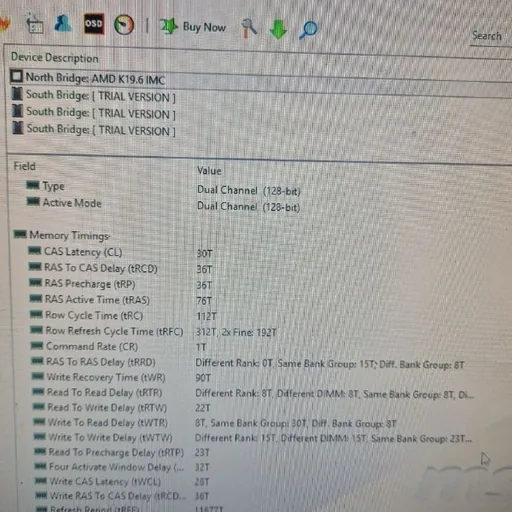Click the flame icon in toolbar
512x512 pixels.
pos(5,23)
